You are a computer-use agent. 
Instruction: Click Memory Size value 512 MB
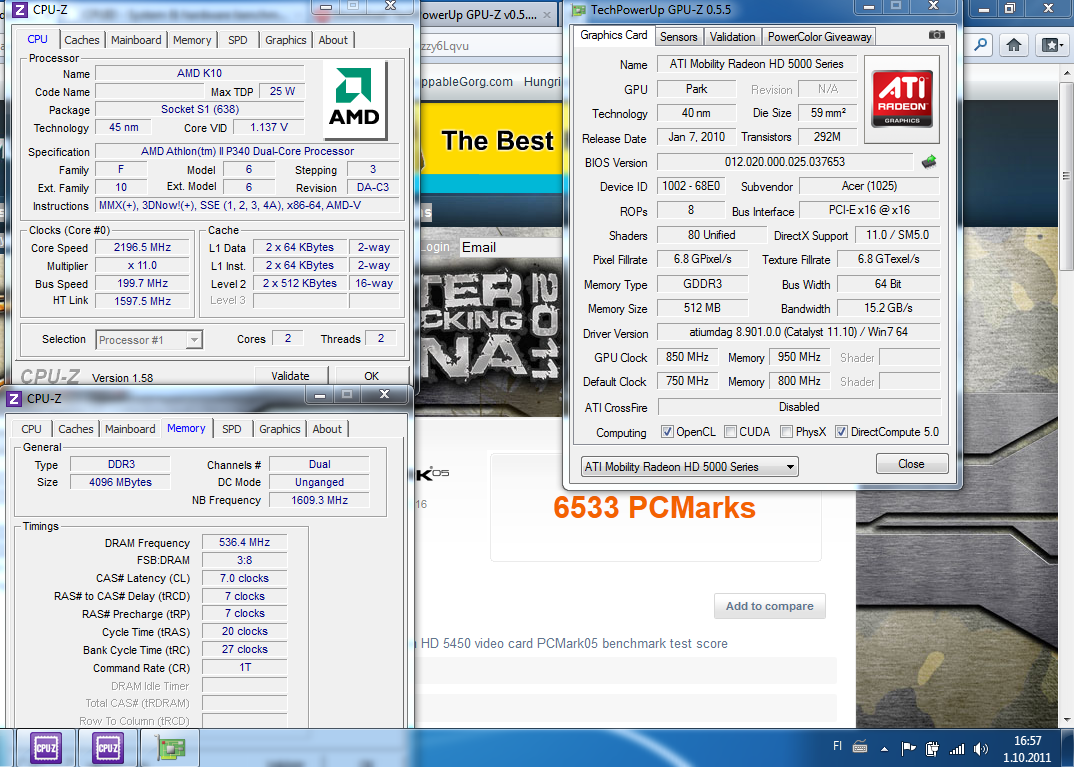(702, 308)
